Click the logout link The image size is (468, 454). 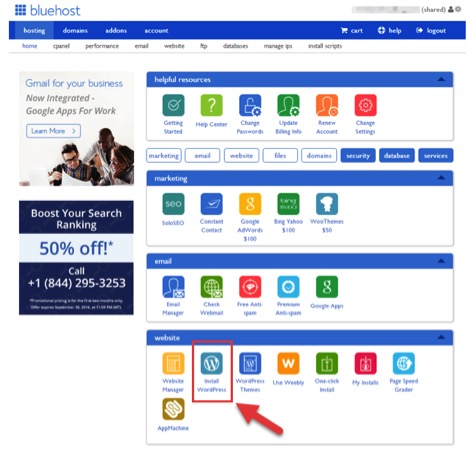coord(431,30)
